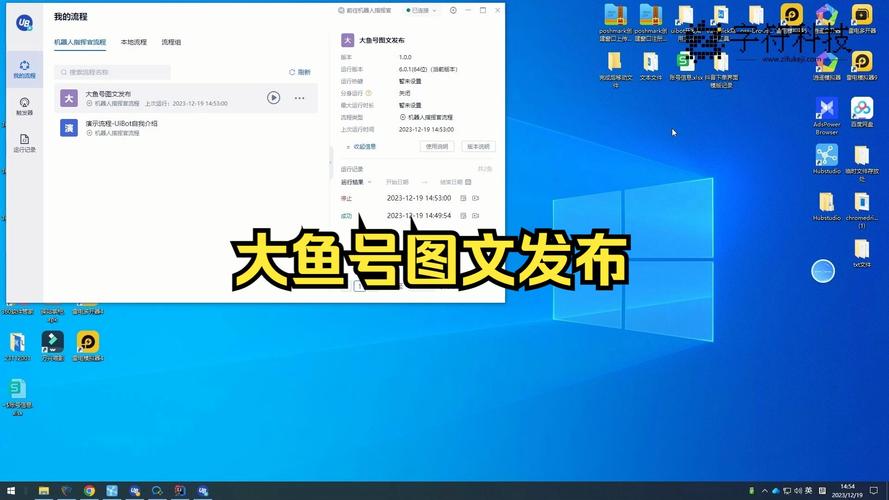Open the 运行结果 filter dropdown

[356, 182]
